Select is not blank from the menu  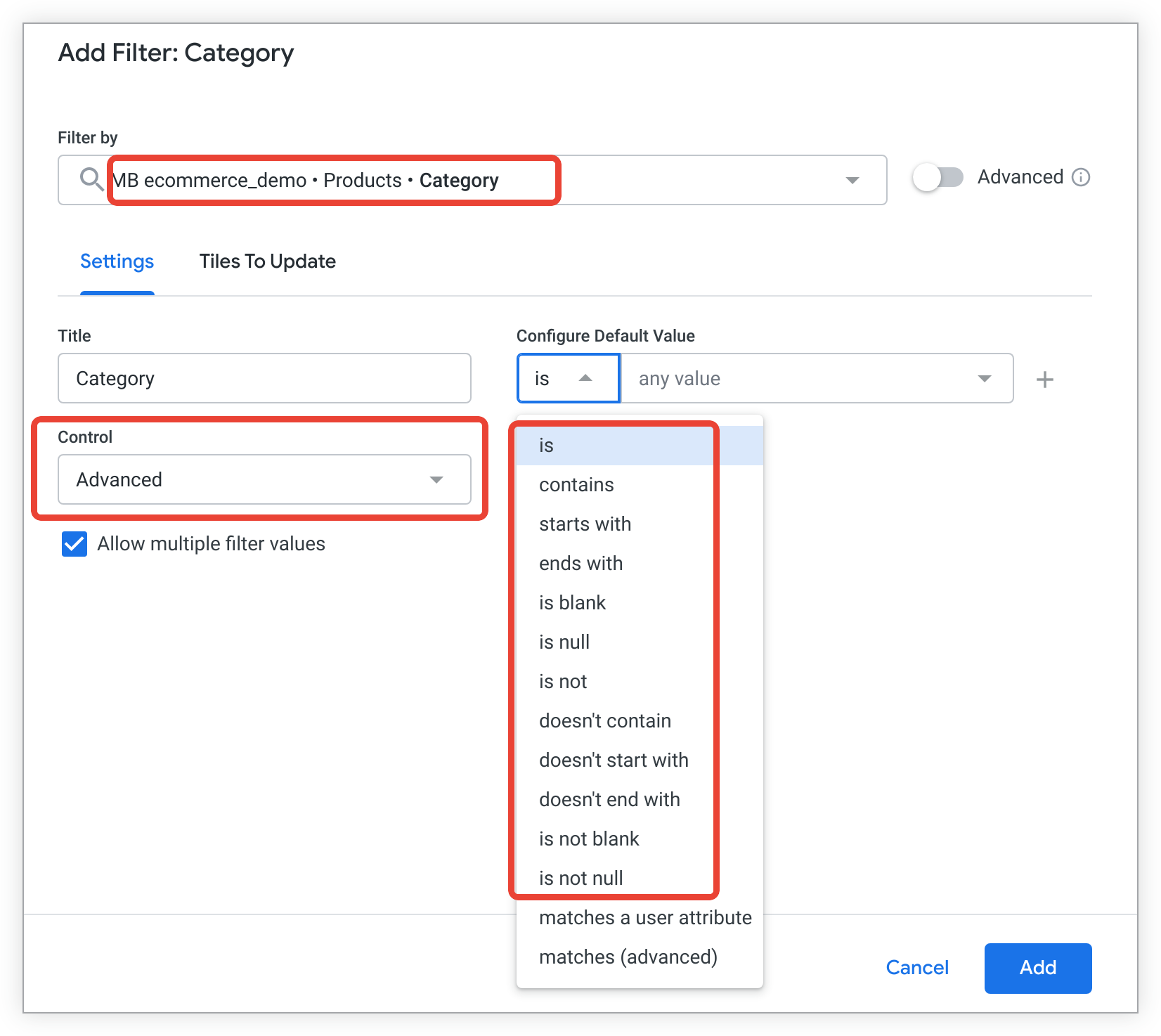589,838
